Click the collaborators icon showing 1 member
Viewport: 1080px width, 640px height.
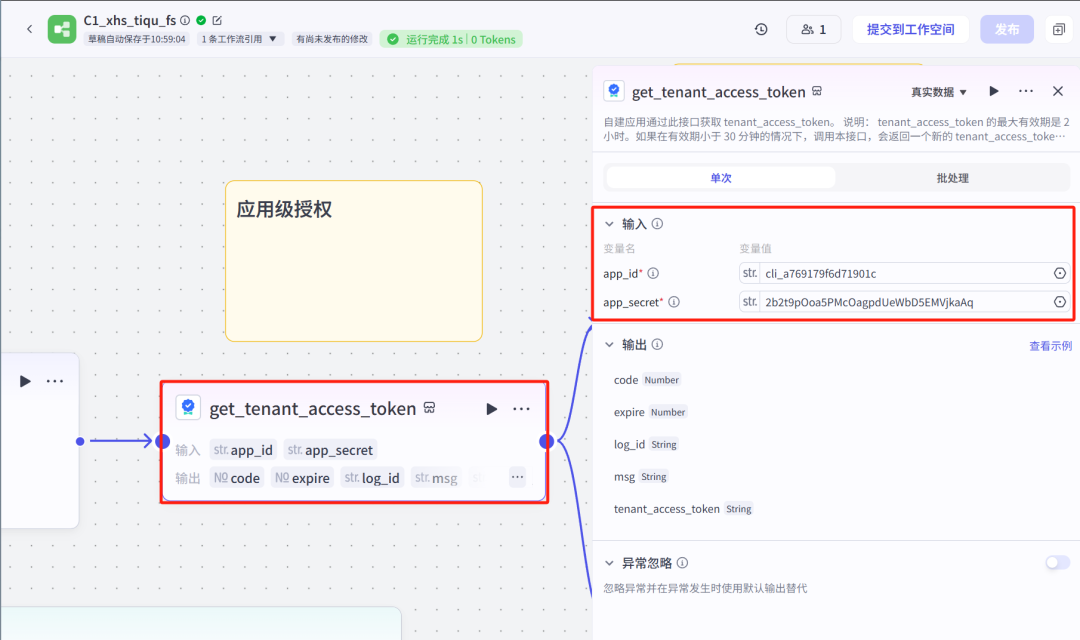[x=813, y=29]
